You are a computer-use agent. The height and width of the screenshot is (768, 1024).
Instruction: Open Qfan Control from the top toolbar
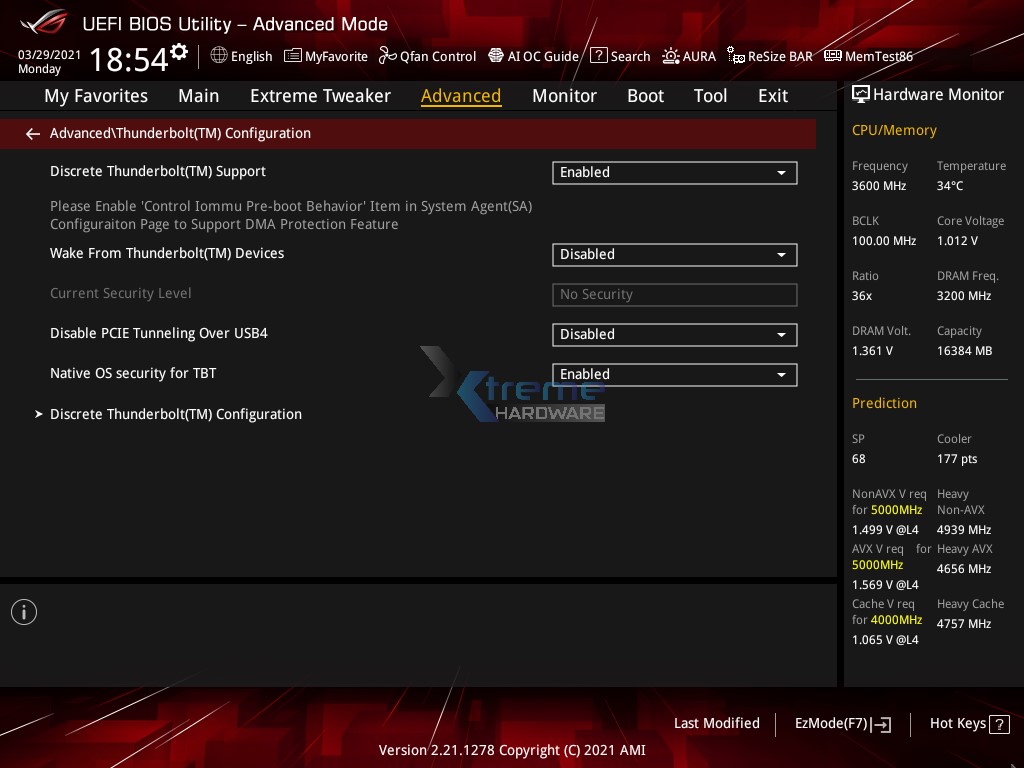pyautogui.click(x=427, y=56)
